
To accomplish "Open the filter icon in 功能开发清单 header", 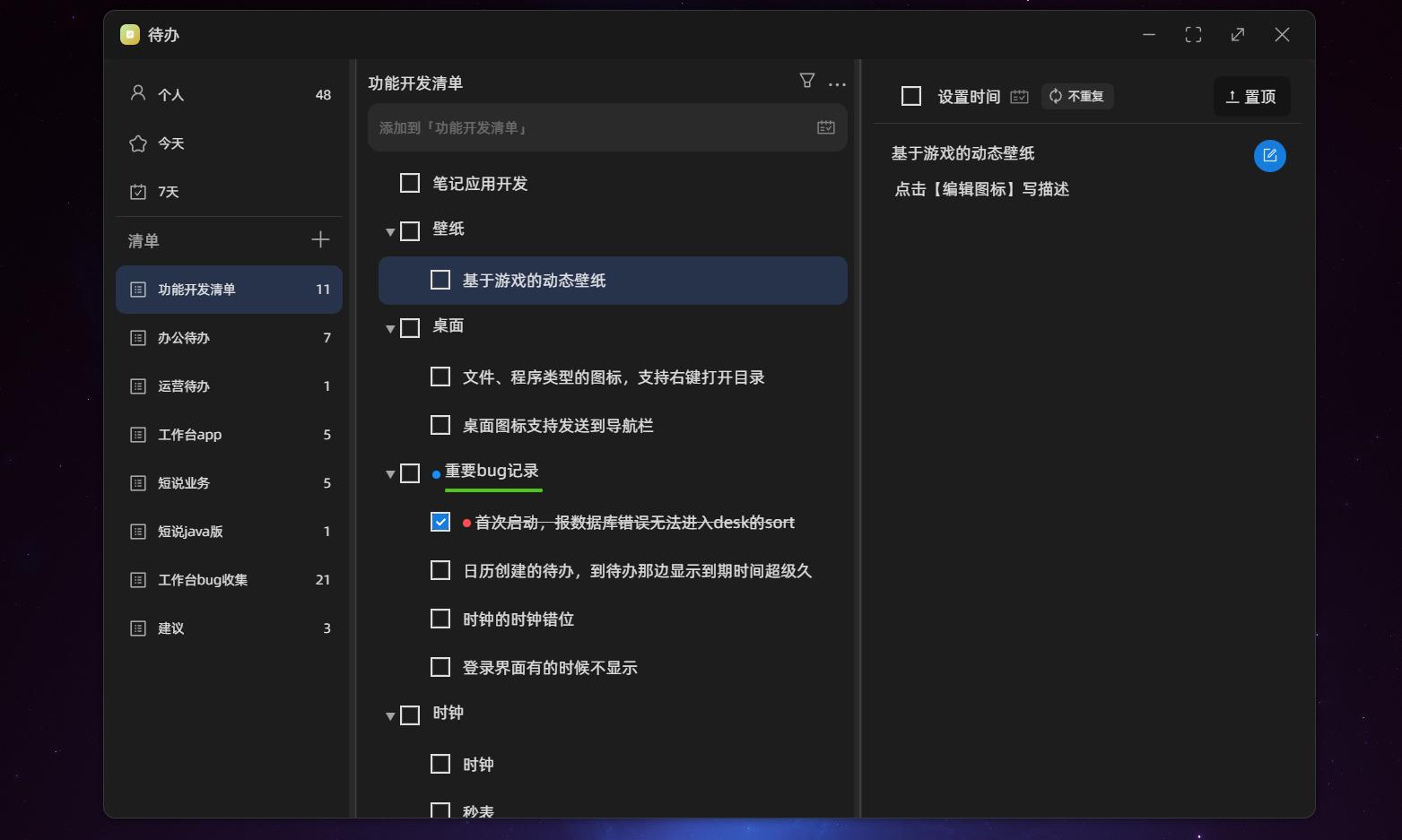I will pos(806,80).
